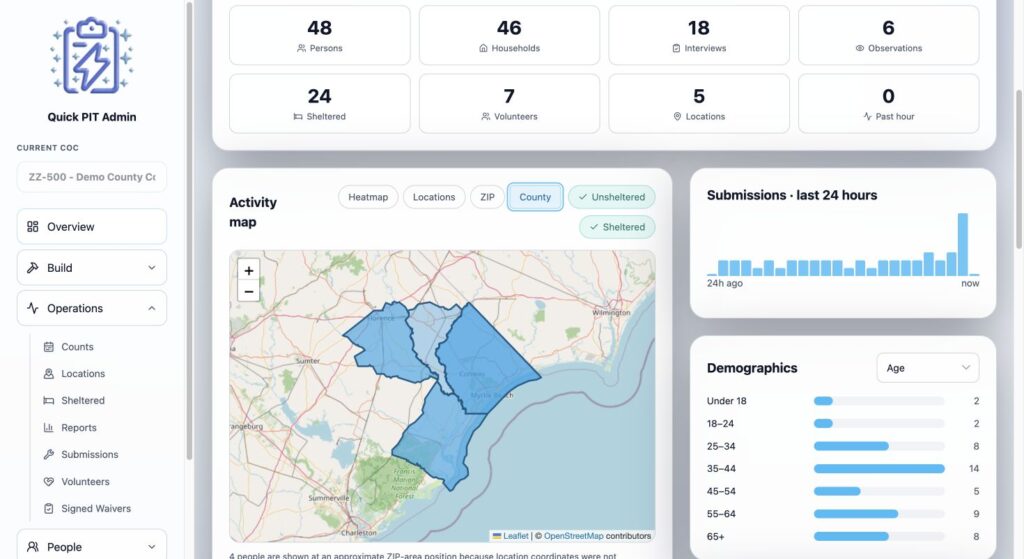Click the 55–64 age progress bar

click(x=879, y=514)
